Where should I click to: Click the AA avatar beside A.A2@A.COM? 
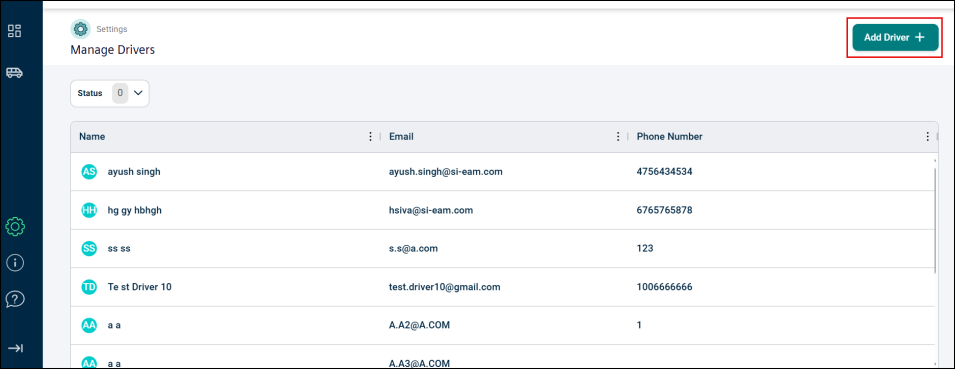(89, 325)
